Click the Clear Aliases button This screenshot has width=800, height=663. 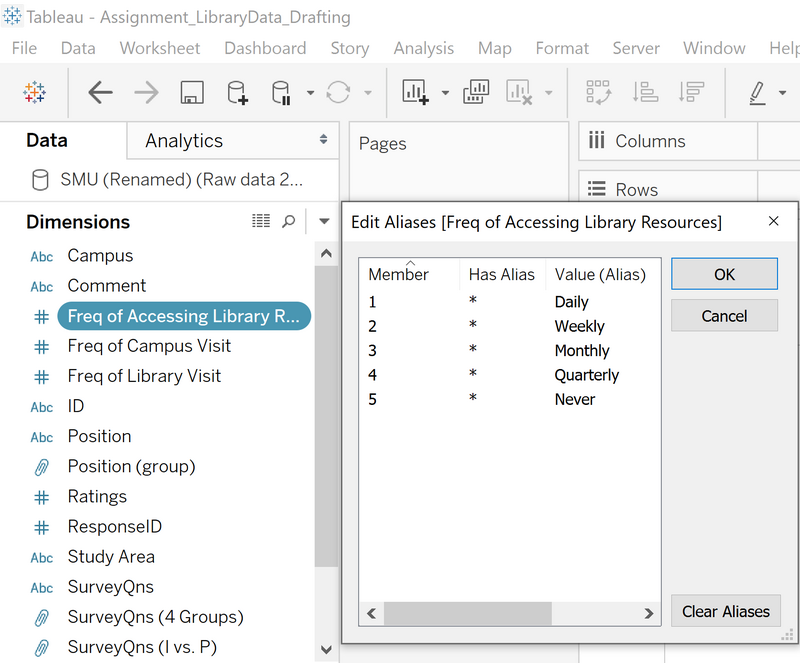tap(725, 611)
